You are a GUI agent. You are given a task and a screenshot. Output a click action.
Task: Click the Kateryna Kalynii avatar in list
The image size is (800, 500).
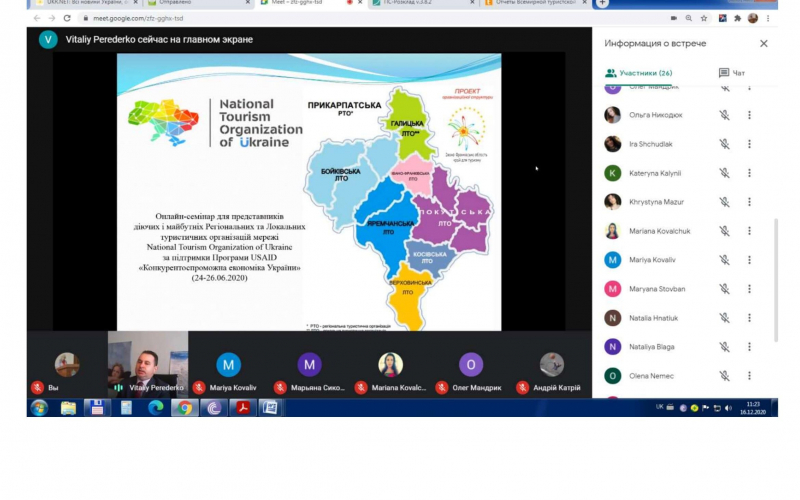[x=612, y=173]
